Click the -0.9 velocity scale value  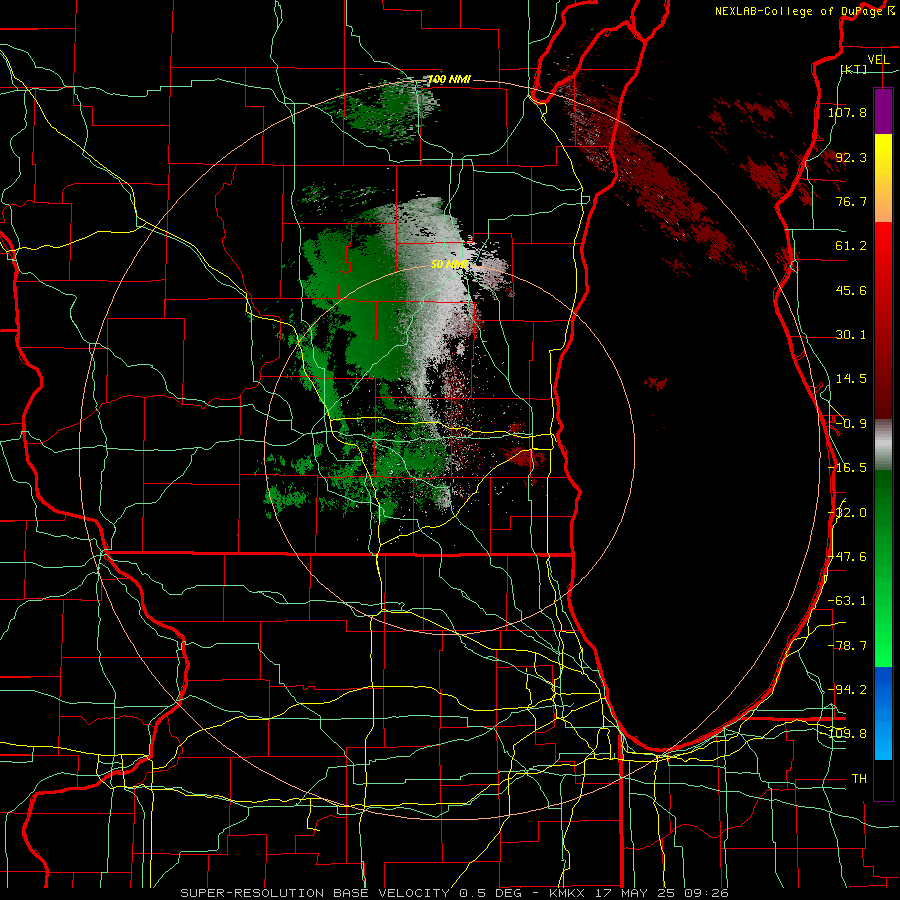851,424
